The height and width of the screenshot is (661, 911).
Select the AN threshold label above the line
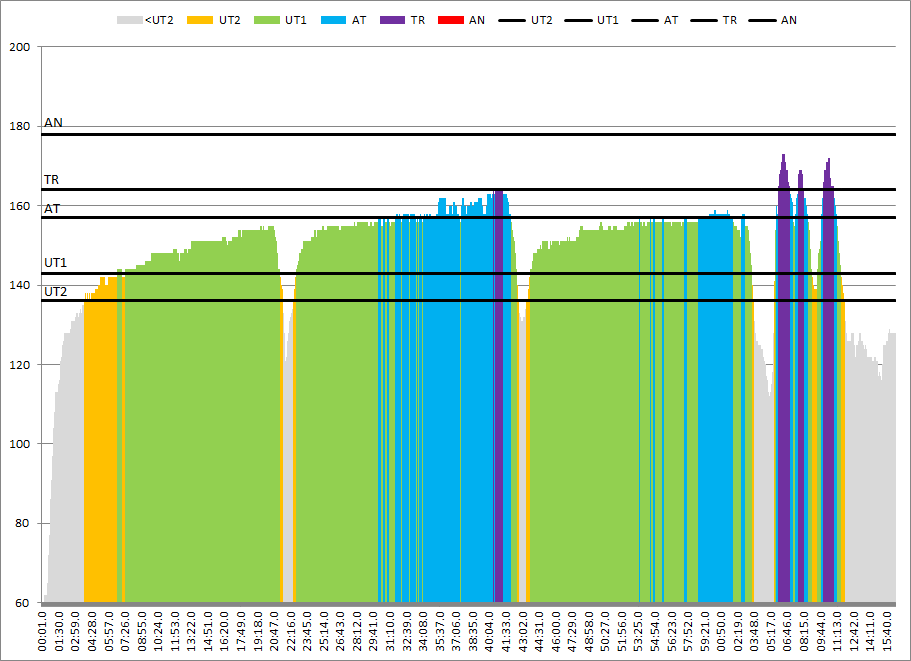[53, 123]
